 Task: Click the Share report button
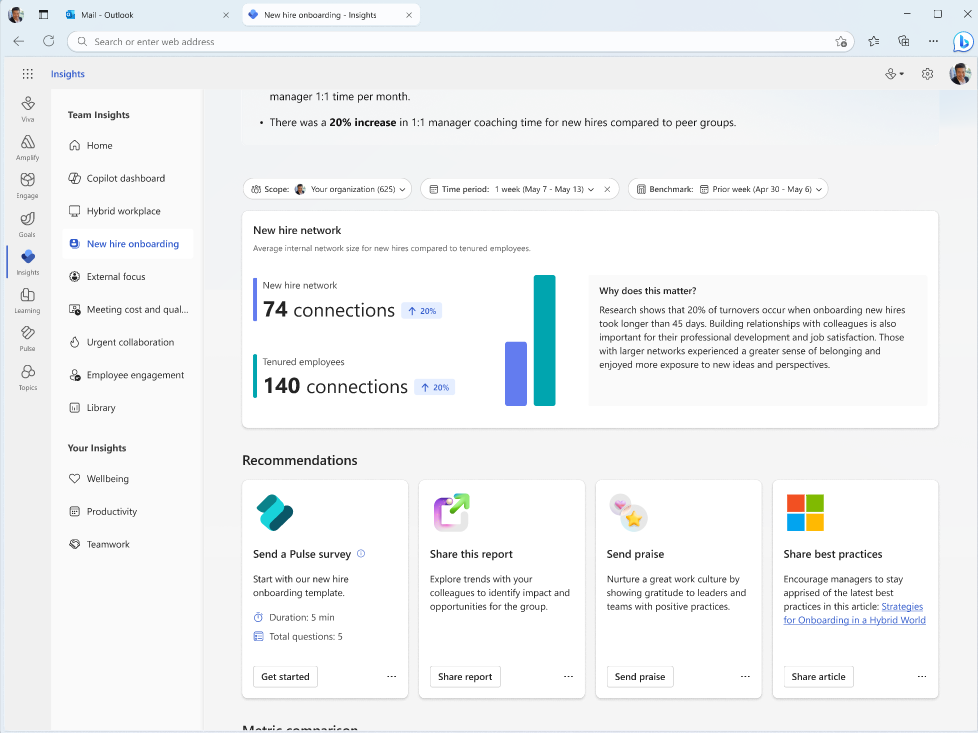point(465,676)
